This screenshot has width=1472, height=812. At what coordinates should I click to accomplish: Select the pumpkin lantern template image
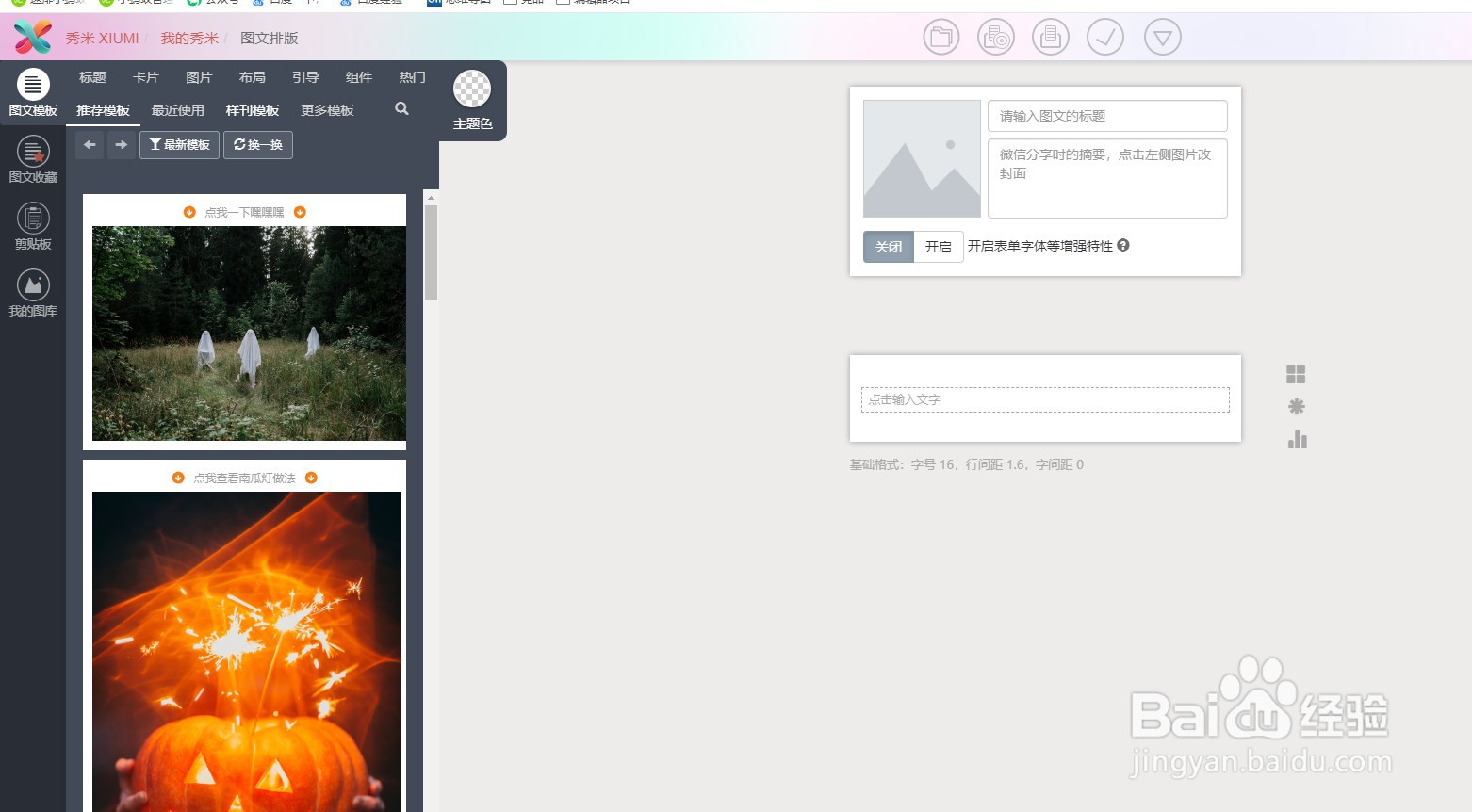[247, 652]
